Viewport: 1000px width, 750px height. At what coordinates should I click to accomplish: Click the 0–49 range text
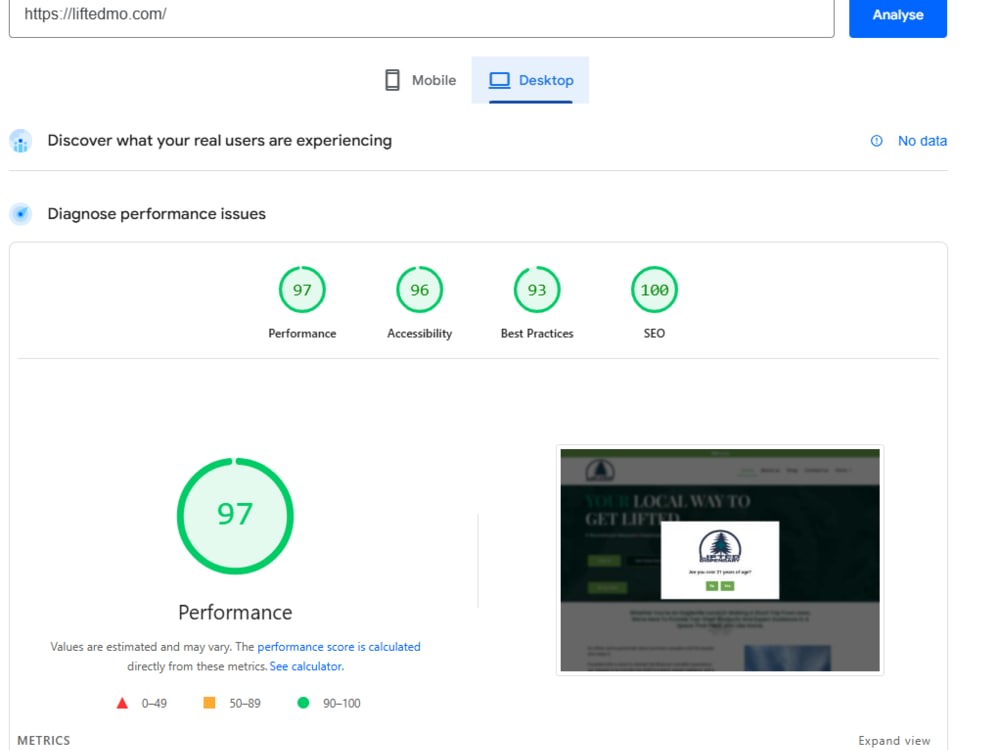pos(154,703)
